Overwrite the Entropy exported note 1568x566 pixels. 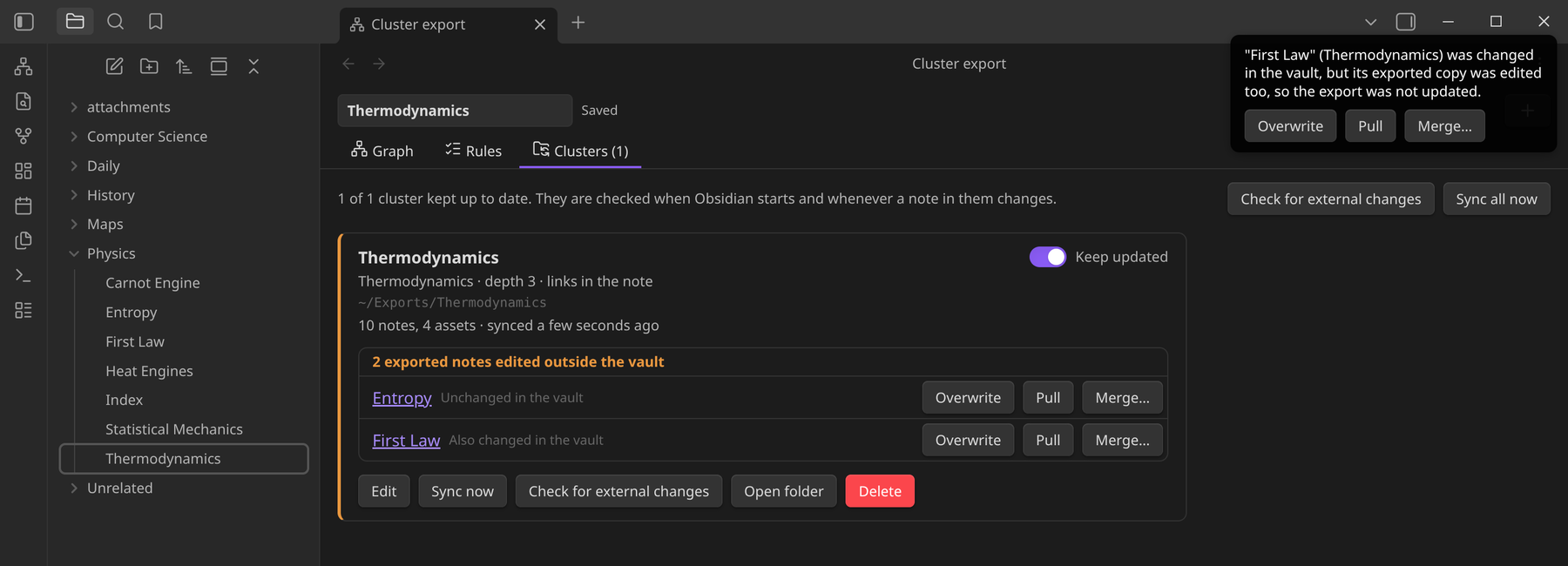click(968, 398)
